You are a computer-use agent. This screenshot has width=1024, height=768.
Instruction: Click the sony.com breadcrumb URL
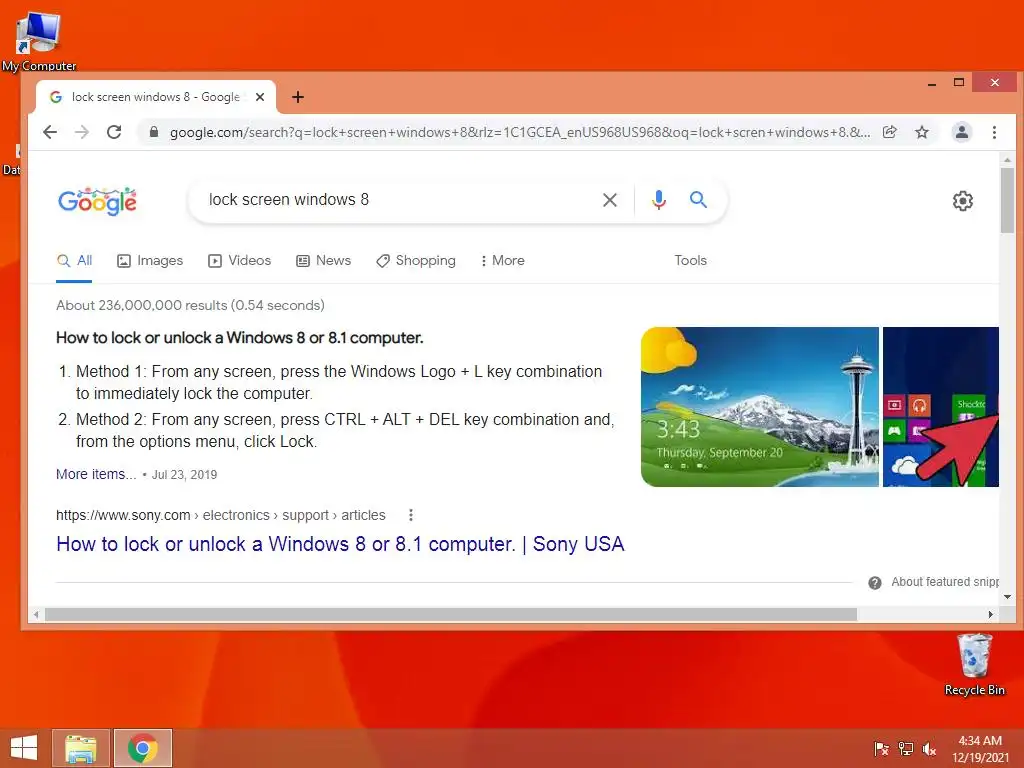(x=221, y=515)
